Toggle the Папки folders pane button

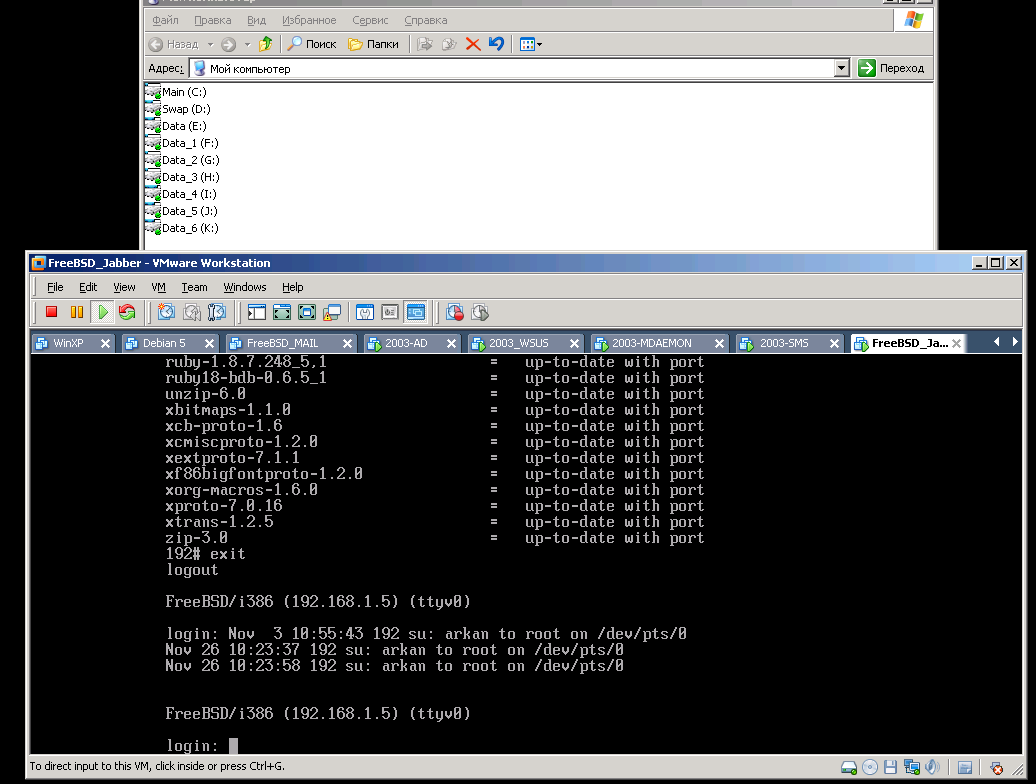373,44
